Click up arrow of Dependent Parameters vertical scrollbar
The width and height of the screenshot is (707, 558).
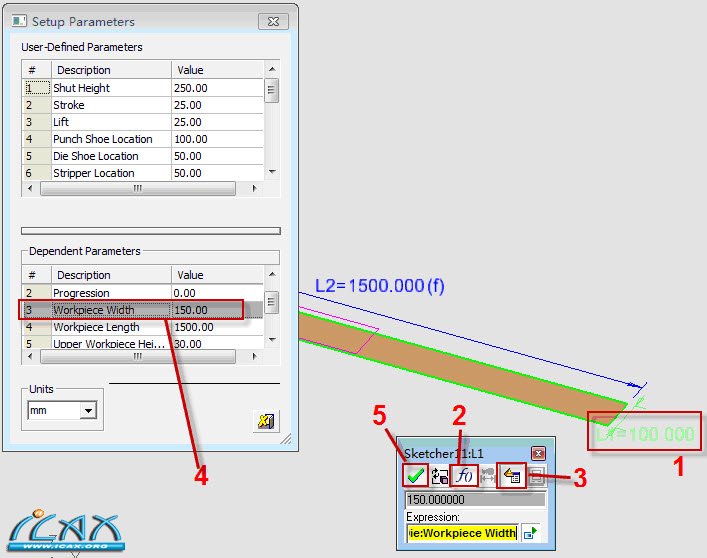[x=271, y=274]
